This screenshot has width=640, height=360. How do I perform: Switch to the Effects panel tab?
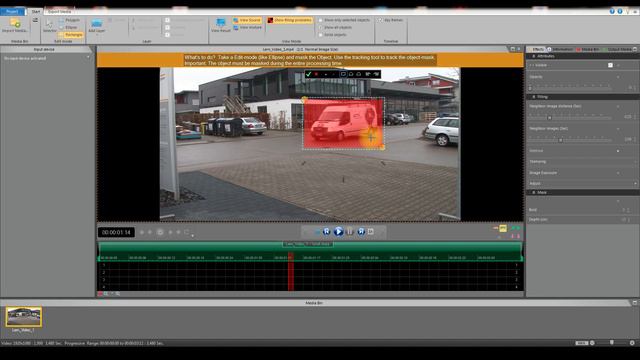click(537, 49)
